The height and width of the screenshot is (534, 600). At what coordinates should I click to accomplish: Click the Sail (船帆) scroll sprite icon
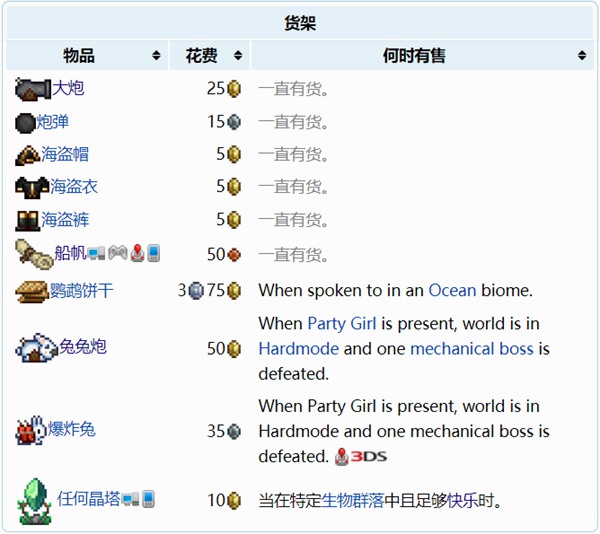pyautogui.click(x=34, y=254)
